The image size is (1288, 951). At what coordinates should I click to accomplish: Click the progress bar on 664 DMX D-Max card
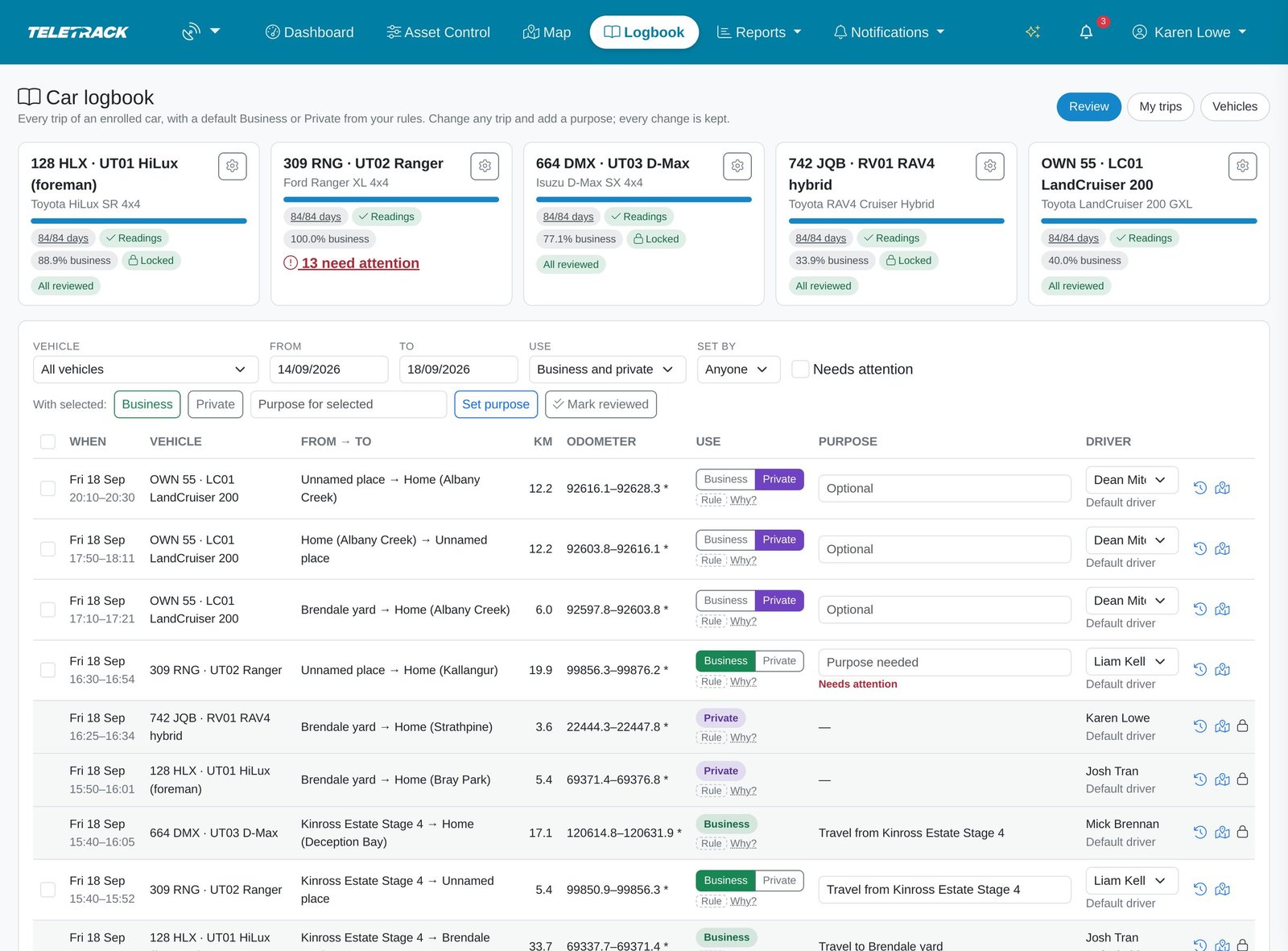[x=644, y=199]
